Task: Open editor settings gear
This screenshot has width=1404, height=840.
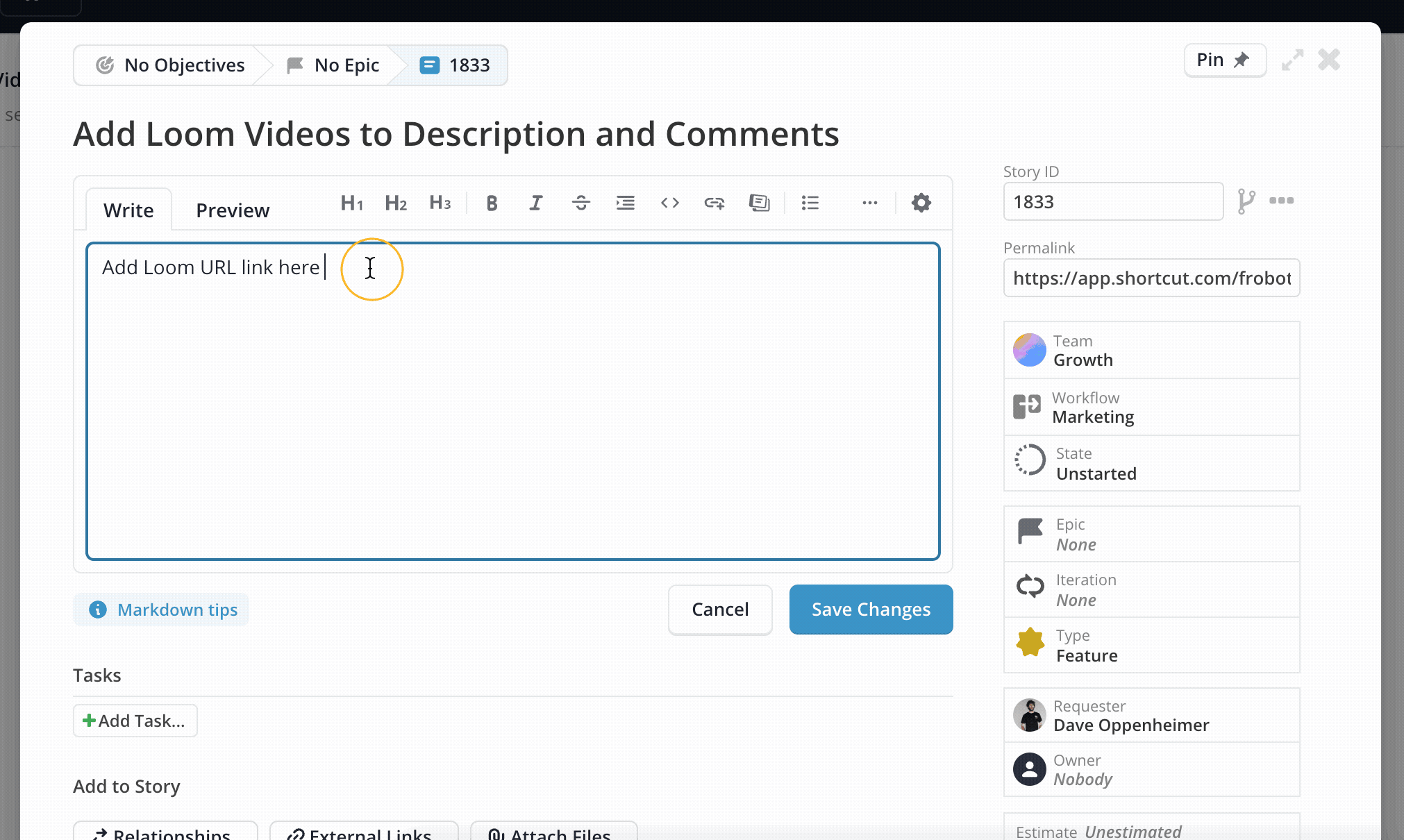Action: coord(921,203)
